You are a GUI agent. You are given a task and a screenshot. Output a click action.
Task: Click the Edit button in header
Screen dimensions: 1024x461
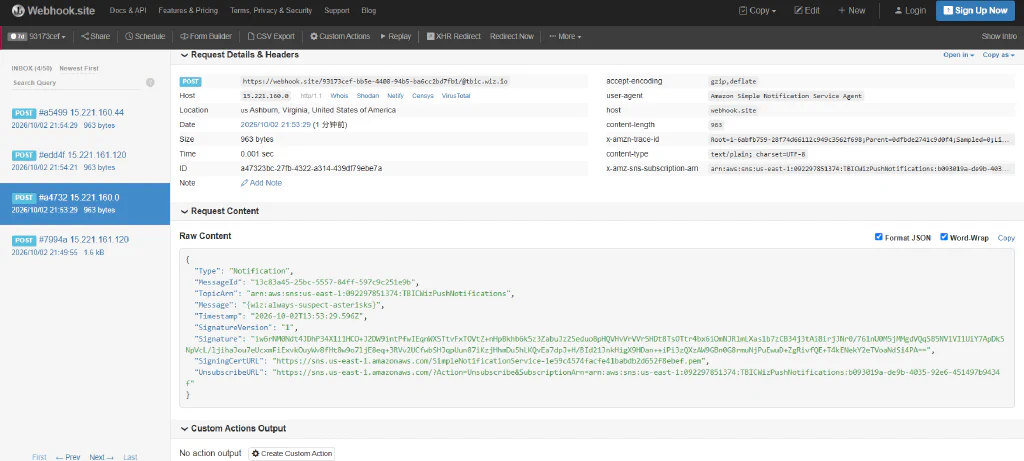click(x=807, y=10)
